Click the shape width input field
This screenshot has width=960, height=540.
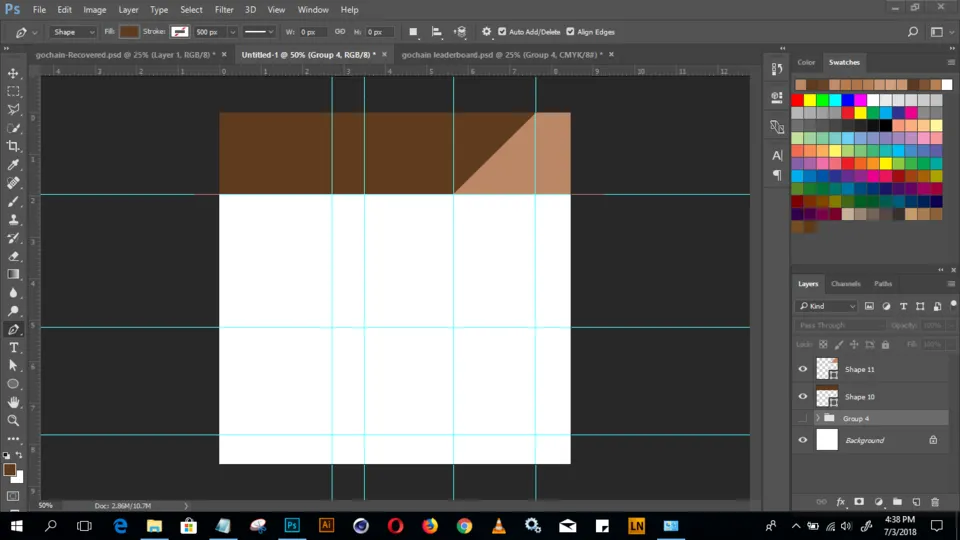(x=313, y=32)
